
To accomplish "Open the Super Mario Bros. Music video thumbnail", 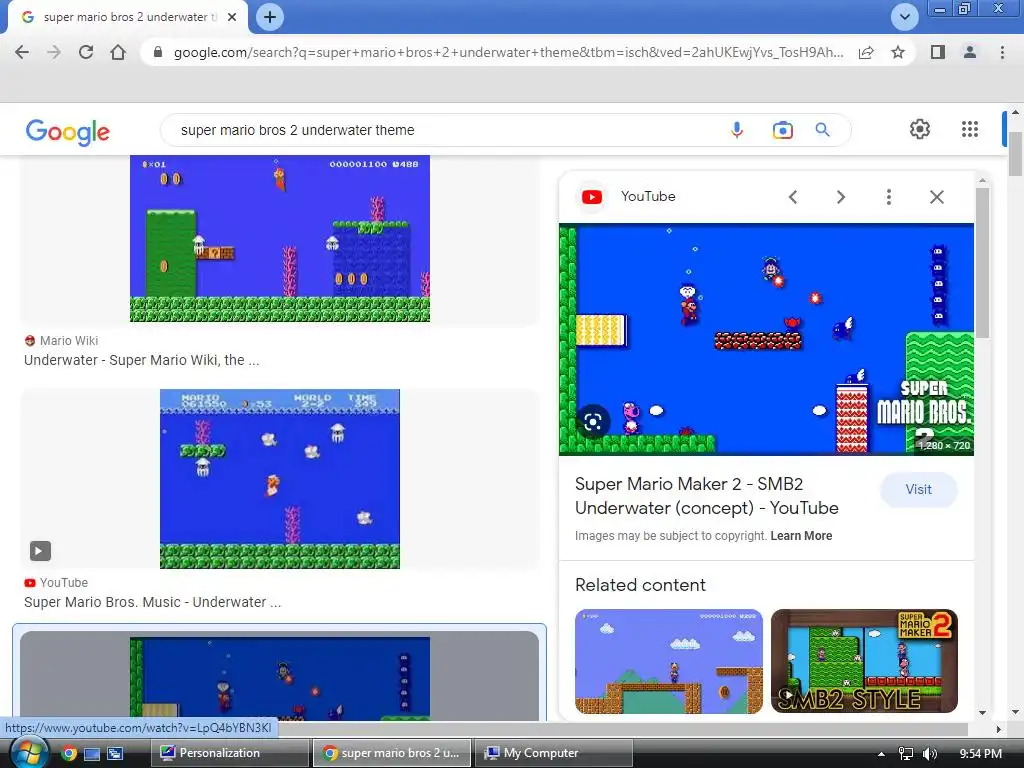I will pyautogui.click(x=280, y=479).
